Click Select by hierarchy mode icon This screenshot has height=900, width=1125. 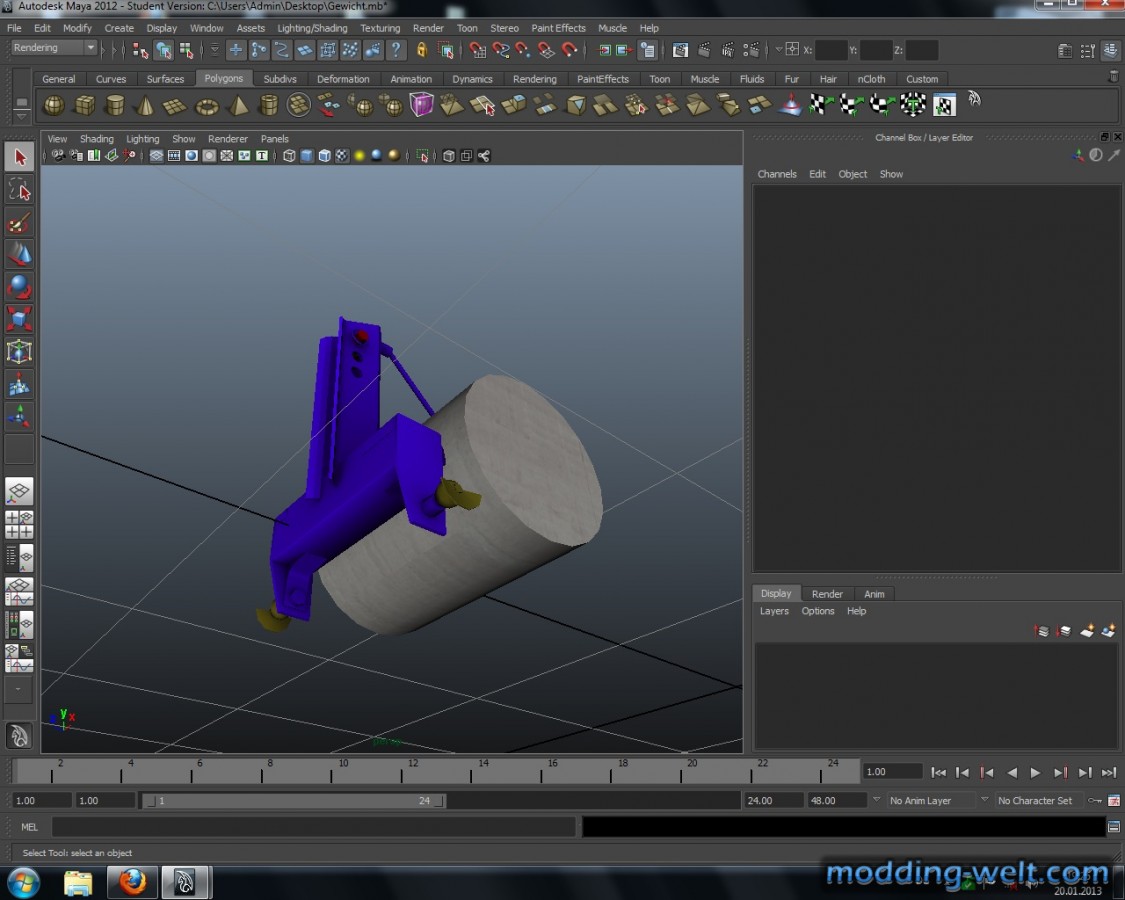pos(140,50)
